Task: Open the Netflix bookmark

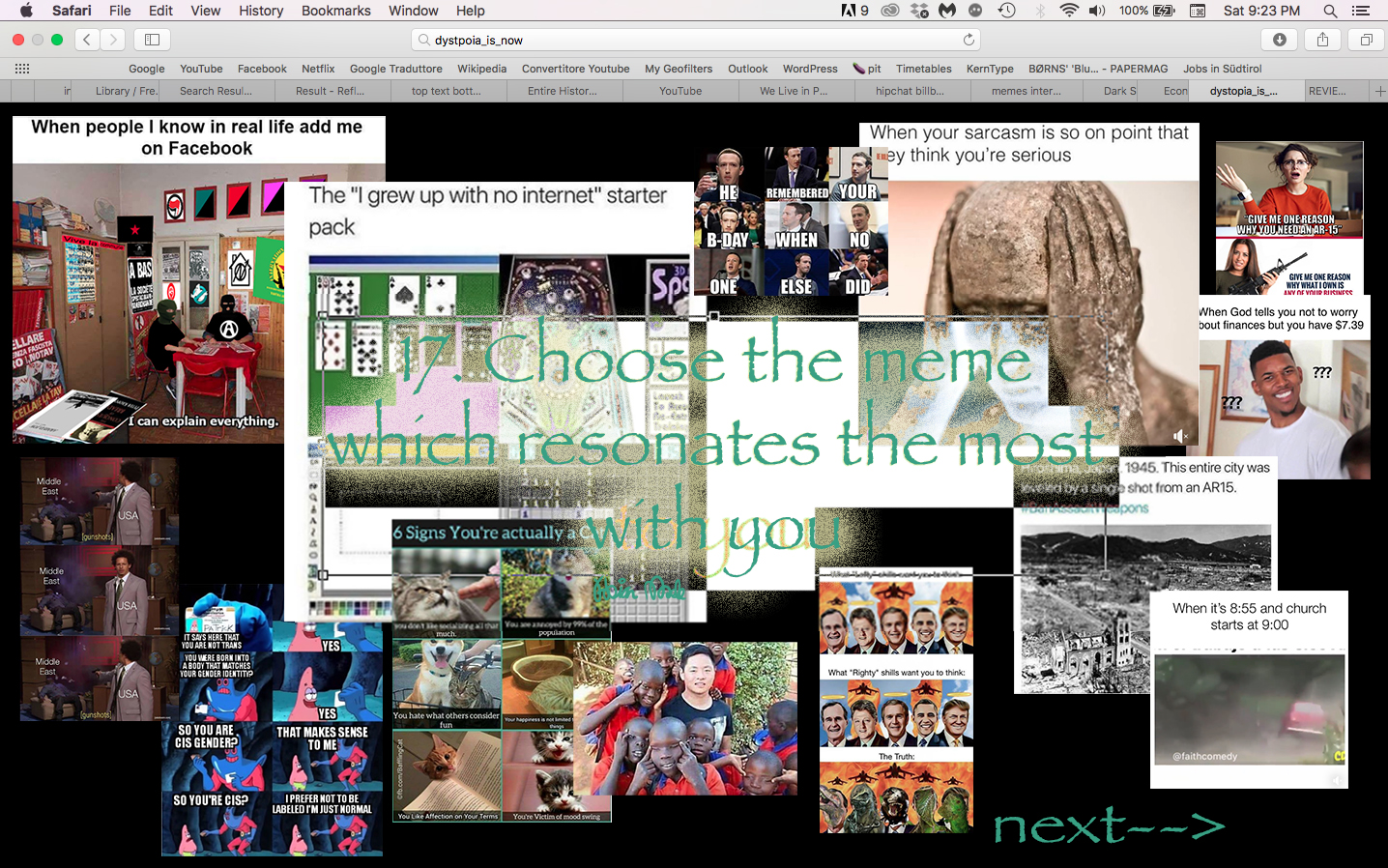Action: pos(318,69)
